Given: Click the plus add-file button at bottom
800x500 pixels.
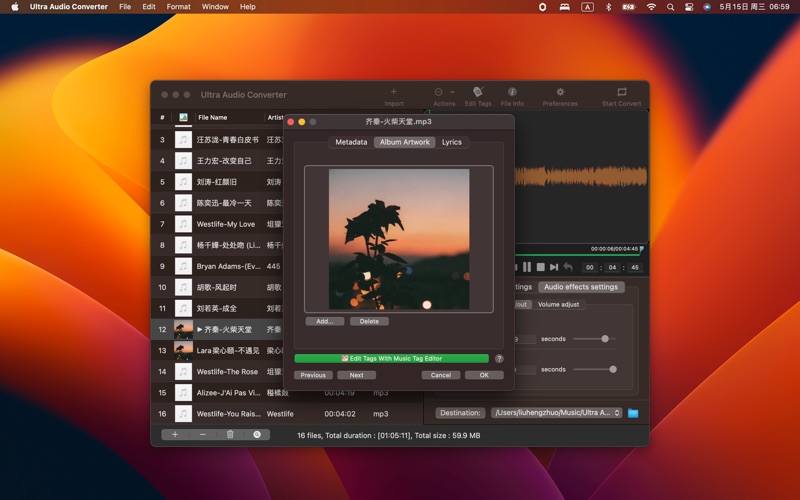Looking at the screenshot, I should tap(174, 435).
